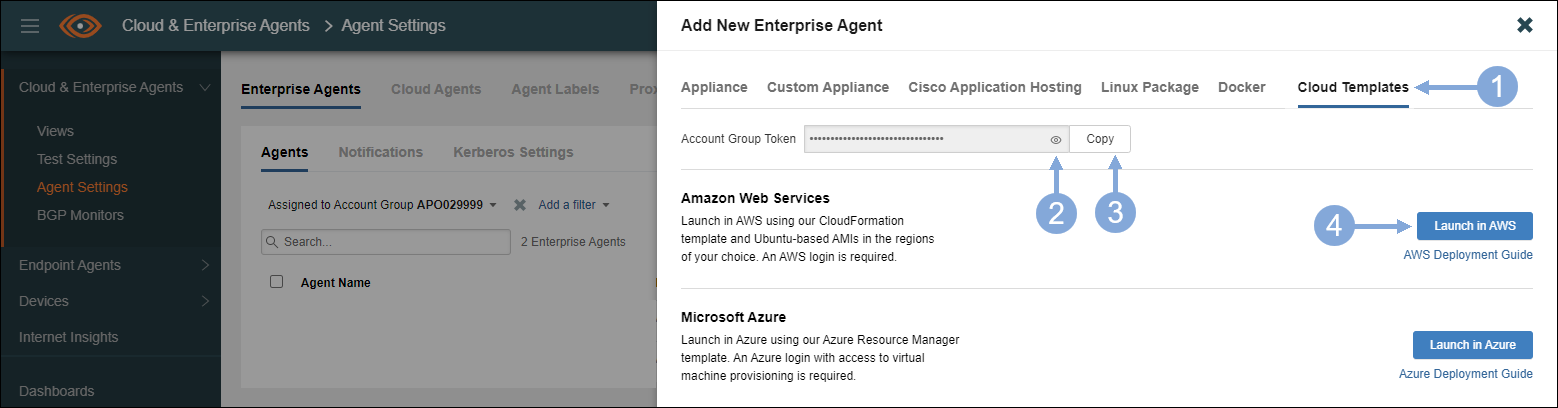Open the Azure Deployment Guide link

1466,374
